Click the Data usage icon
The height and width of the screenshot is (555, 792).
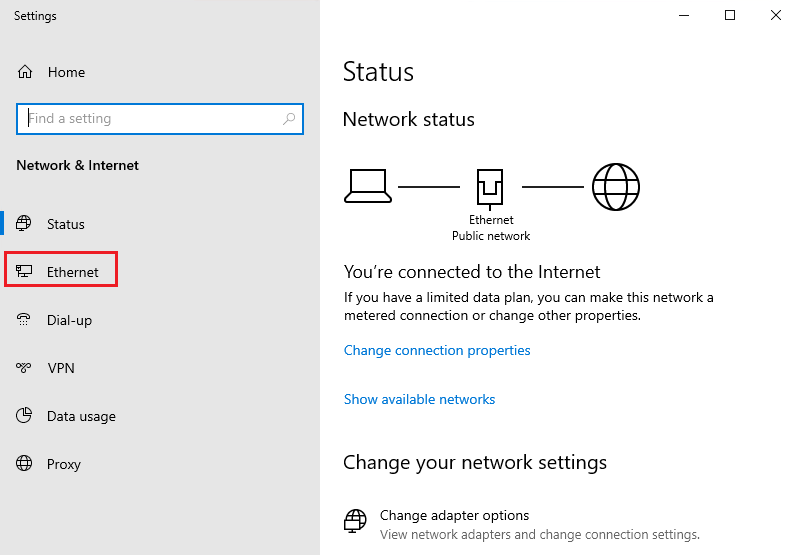pos(25,416)
